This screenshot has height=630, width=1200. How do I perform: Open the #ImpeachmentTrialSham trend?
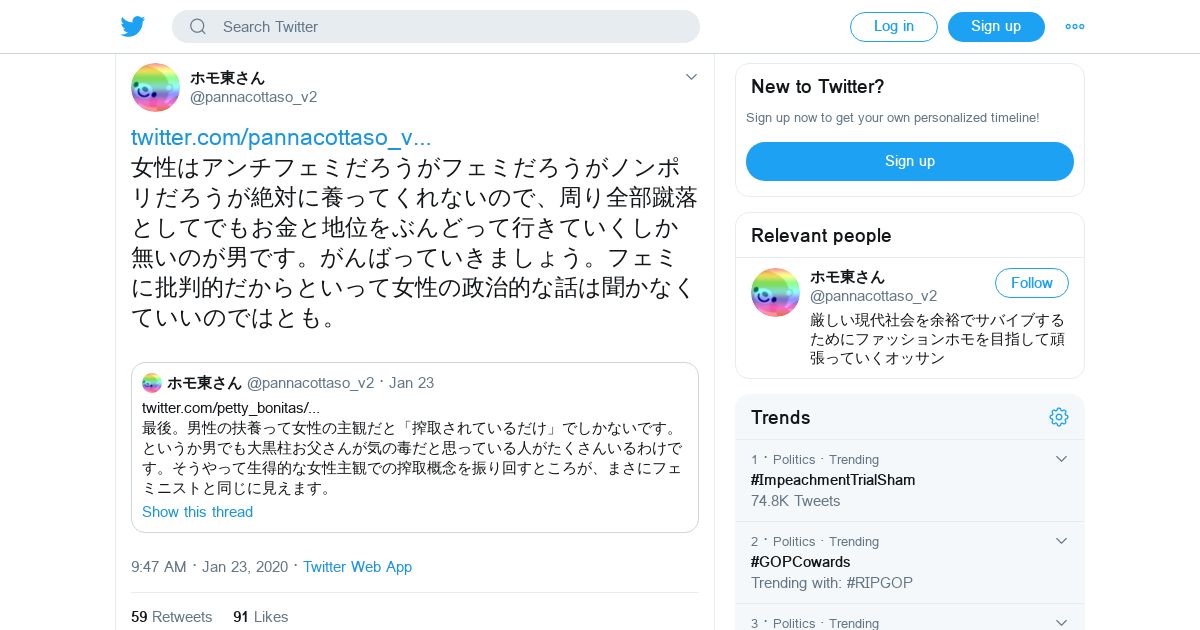[x=833, y=480]
